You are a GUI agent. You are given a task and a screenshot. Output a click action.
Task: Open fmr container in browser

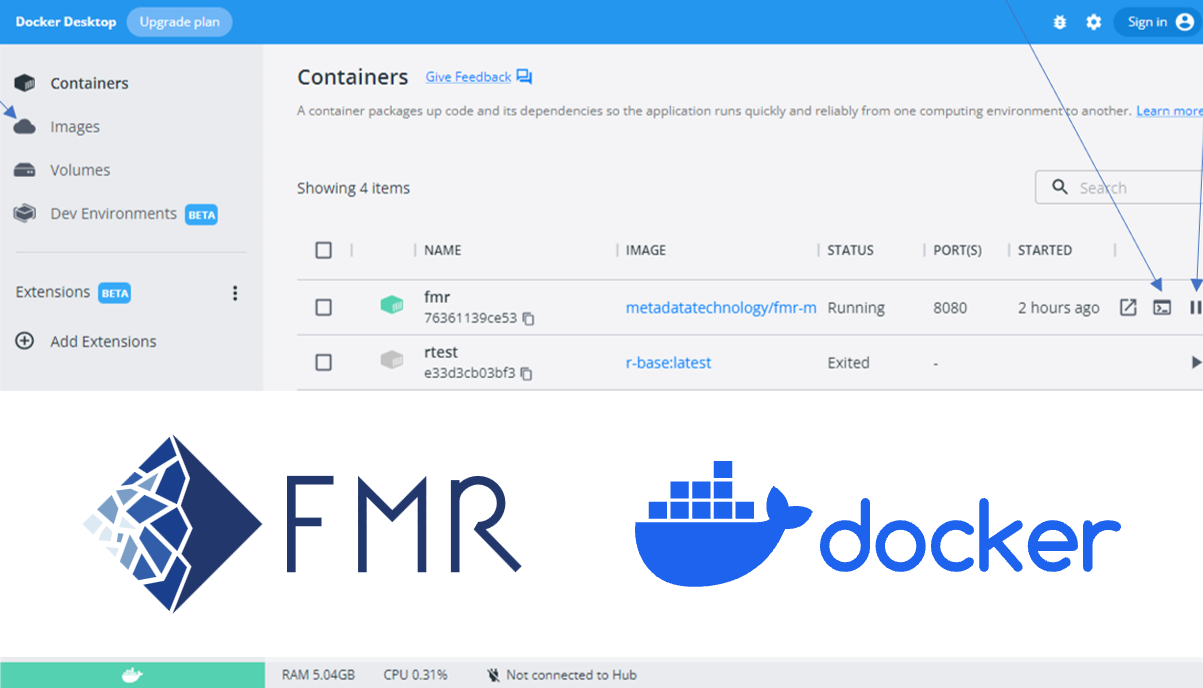pyautogui.click(x=1128, y=307)
